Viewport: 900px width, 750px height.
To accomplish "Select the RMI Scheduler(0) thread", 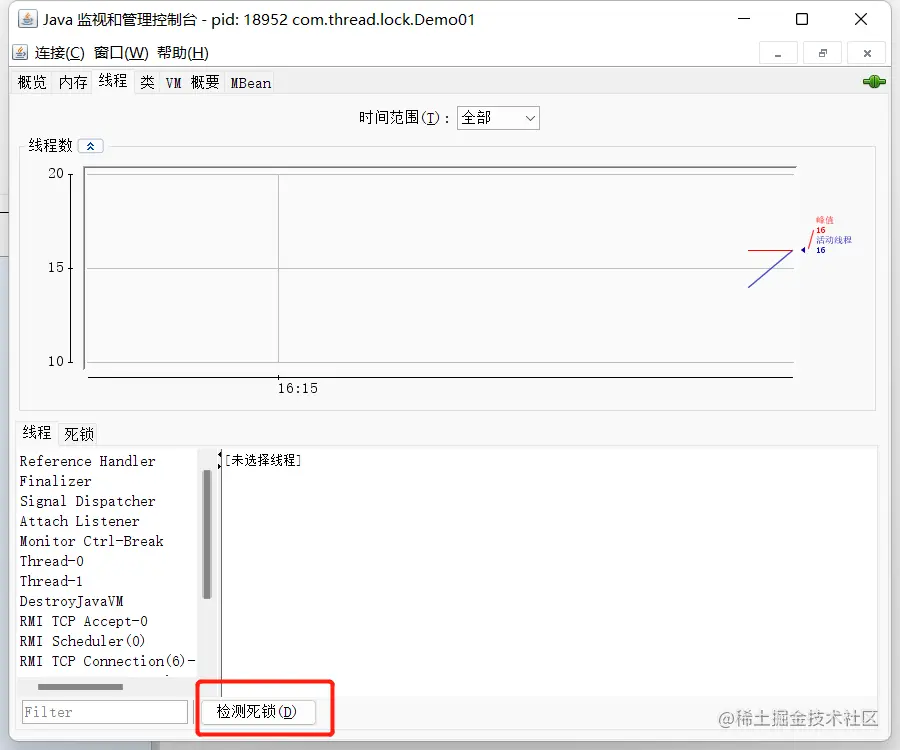I will click(x=82, y=641).
